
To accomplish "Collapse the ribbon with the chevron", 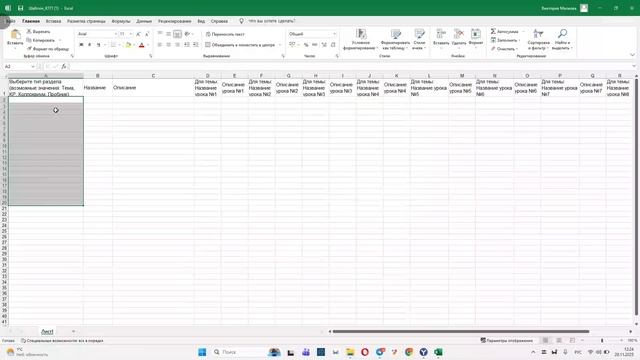I will pos(632,55).
